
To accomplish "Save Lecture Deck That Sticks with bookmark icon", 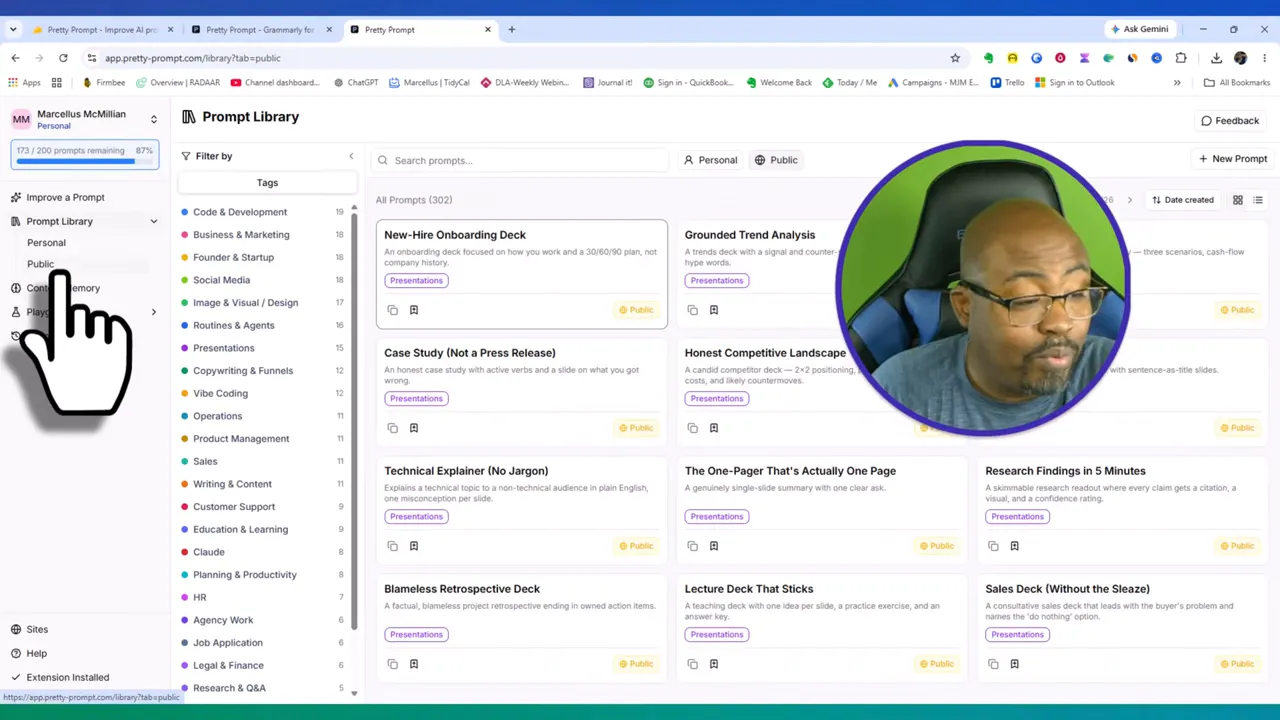I will tap(714, 664).
